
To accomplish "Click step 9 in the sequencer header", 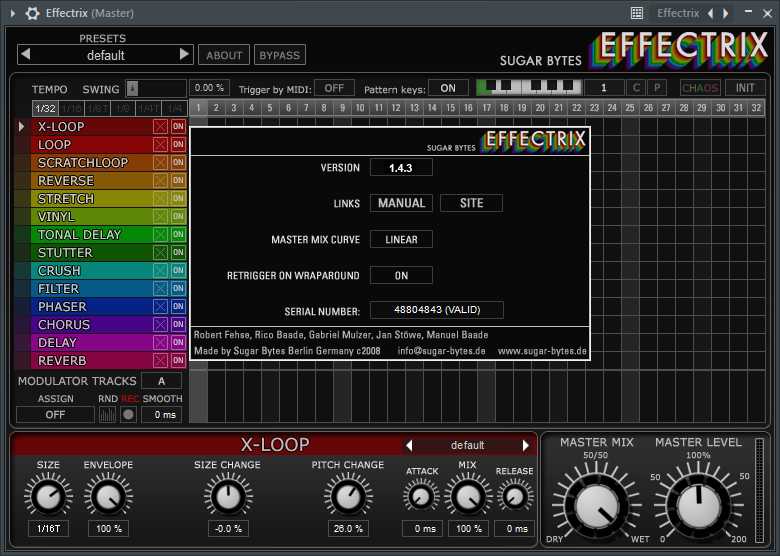I will pyautogui.click(x=342, y=107).
